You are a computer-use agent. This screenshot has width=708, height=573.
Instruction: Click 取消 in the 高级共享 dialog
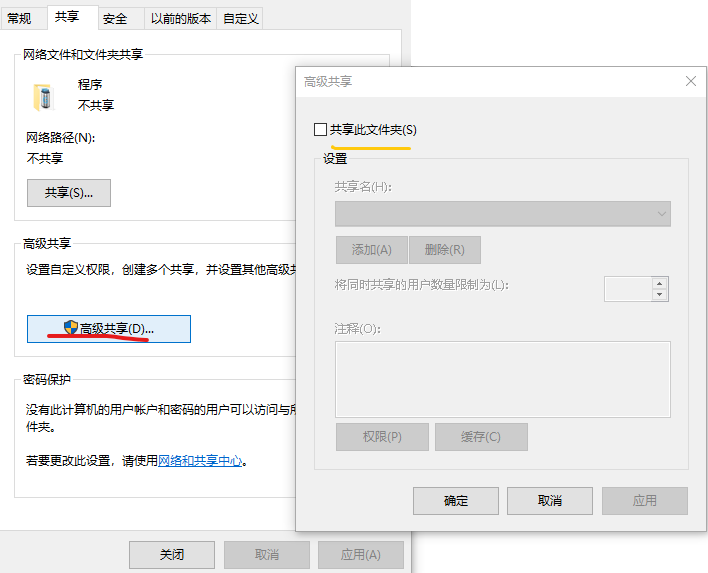coord(550,501)
